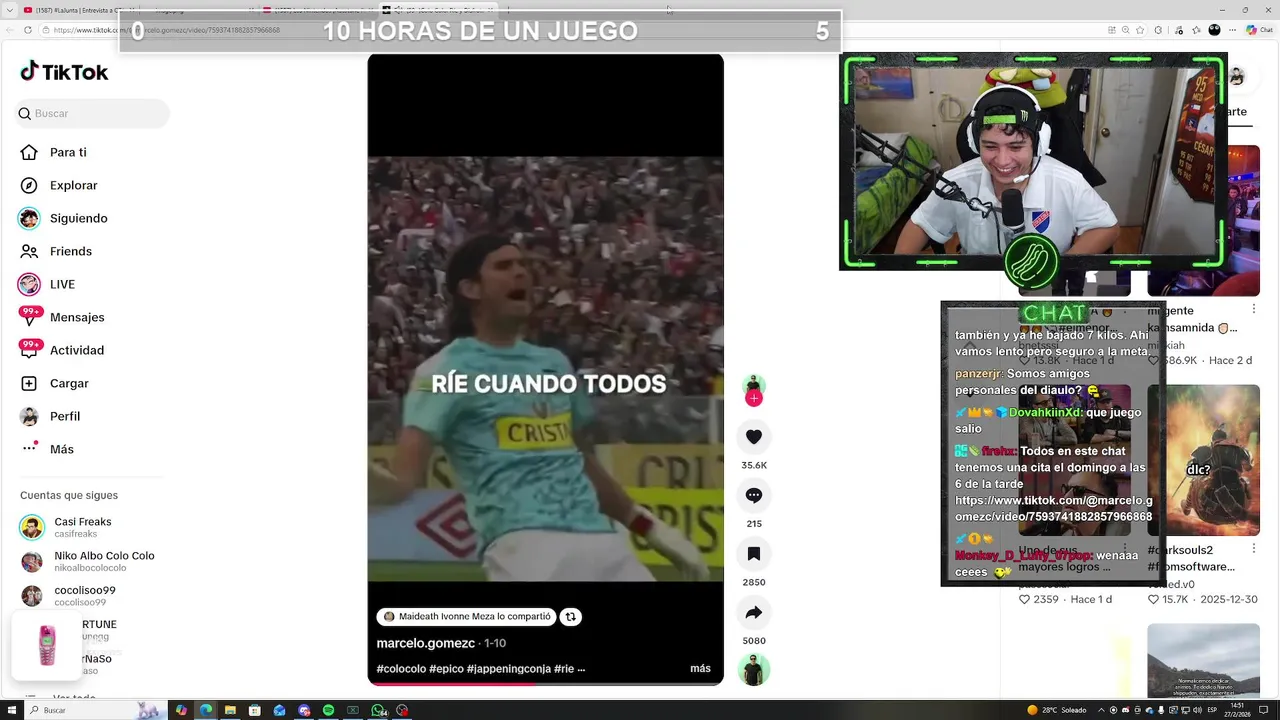The height and width of the screenshot is (720, 1280).
Task: Open the dlc? explosion video thumbnail
Action: [x=1203, y=459]
